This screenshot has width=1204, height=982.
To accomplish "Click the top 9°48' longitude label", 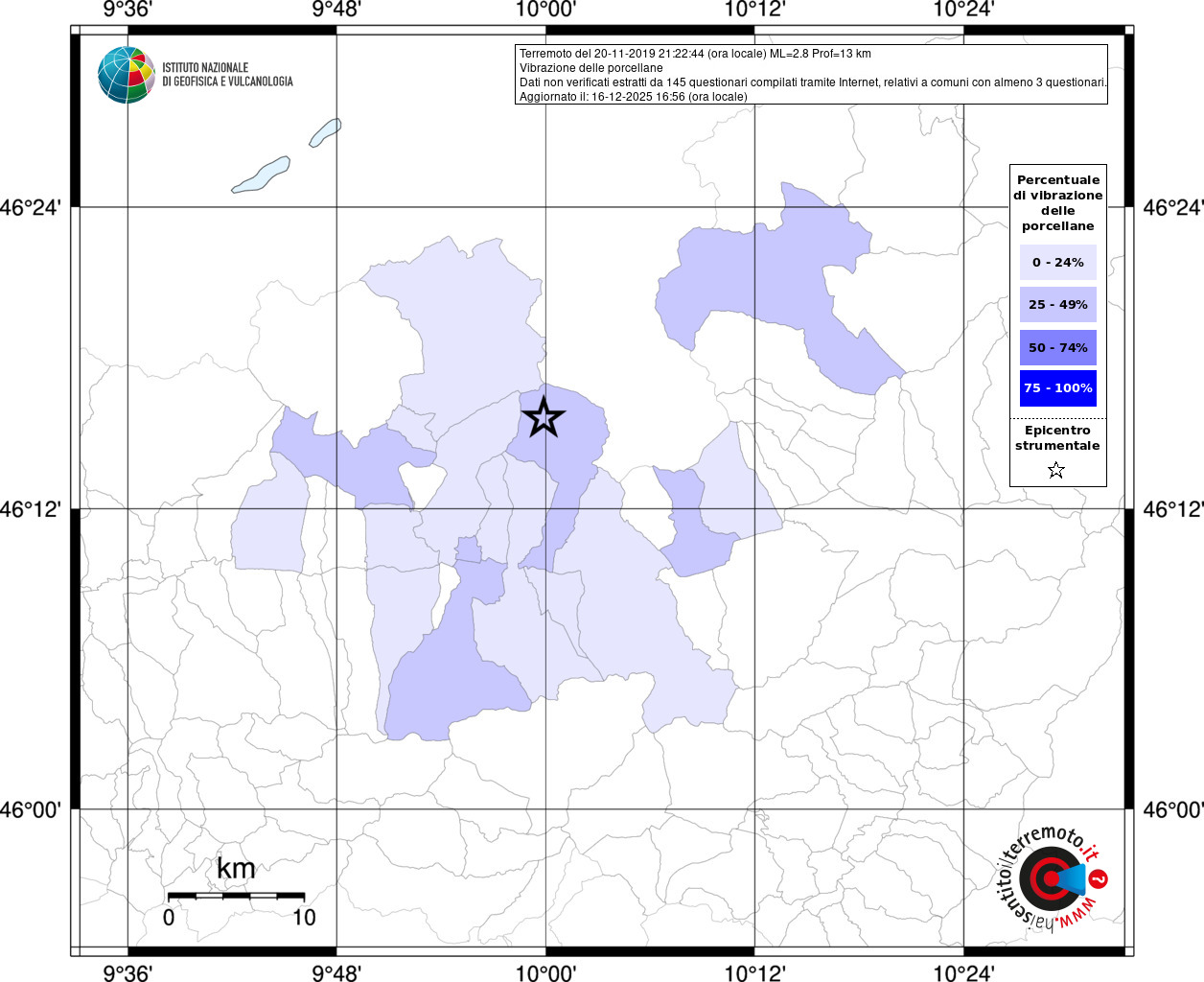I will pos(336,10).
